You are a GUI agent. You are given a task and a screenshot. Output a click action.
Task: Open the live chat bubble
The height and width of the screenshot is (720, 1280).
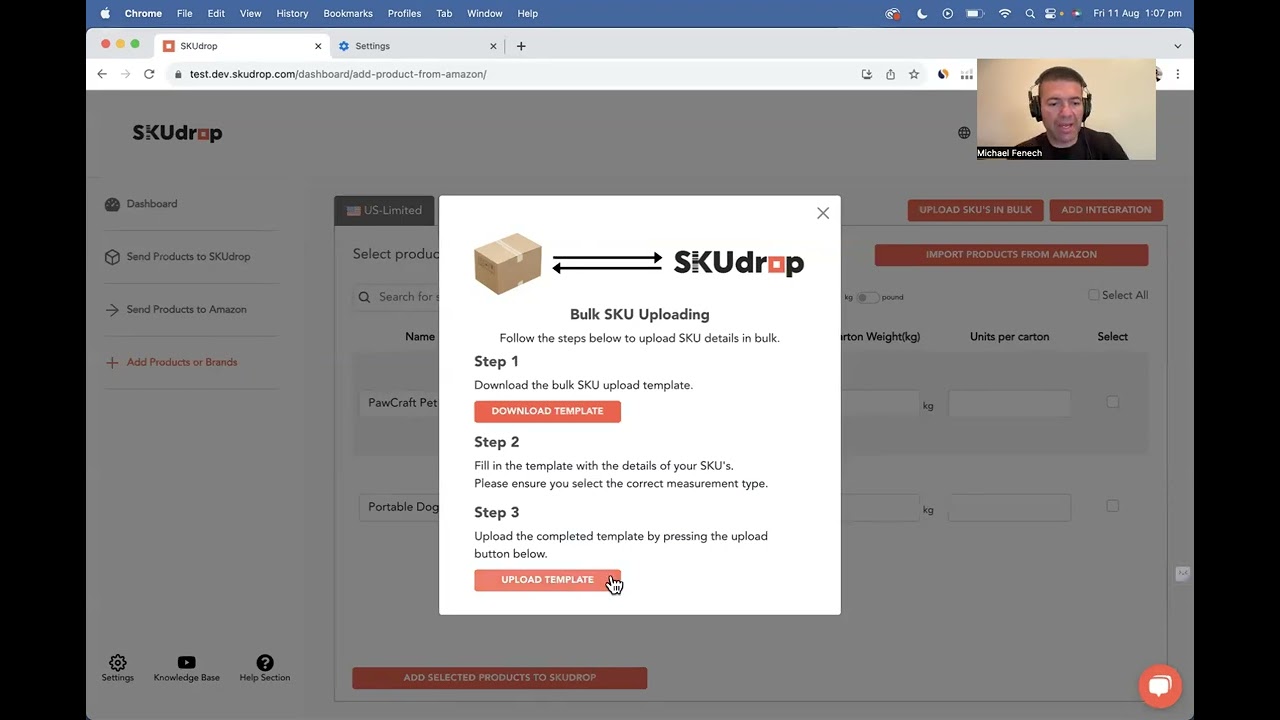click(x=1160, y=686)
